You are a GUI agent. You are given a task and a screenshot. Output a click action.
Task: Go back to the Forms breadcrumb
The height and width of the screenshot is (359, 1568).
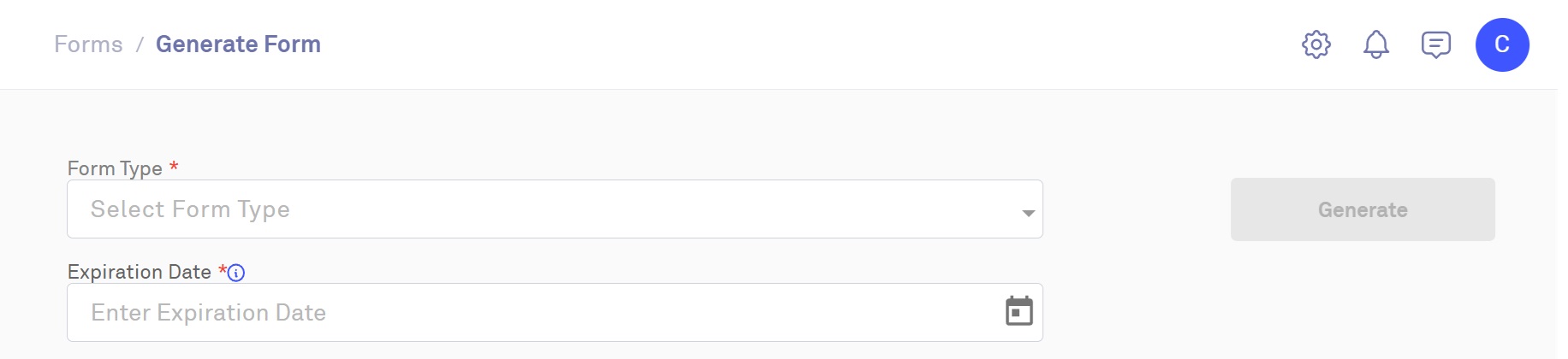(88, 44)
